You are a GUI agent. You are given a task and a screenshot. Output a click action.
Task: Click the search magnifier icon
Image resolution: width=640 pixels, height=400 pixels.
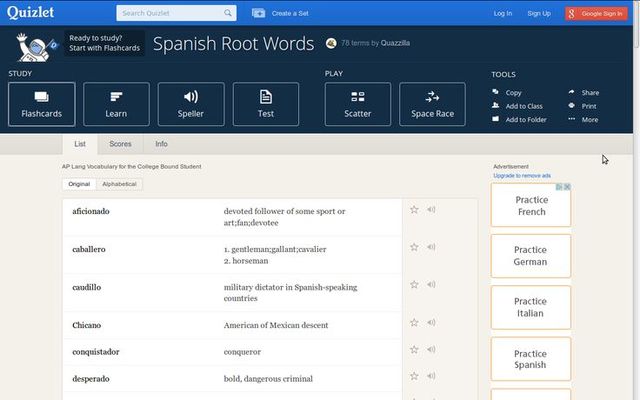point(228,13)
